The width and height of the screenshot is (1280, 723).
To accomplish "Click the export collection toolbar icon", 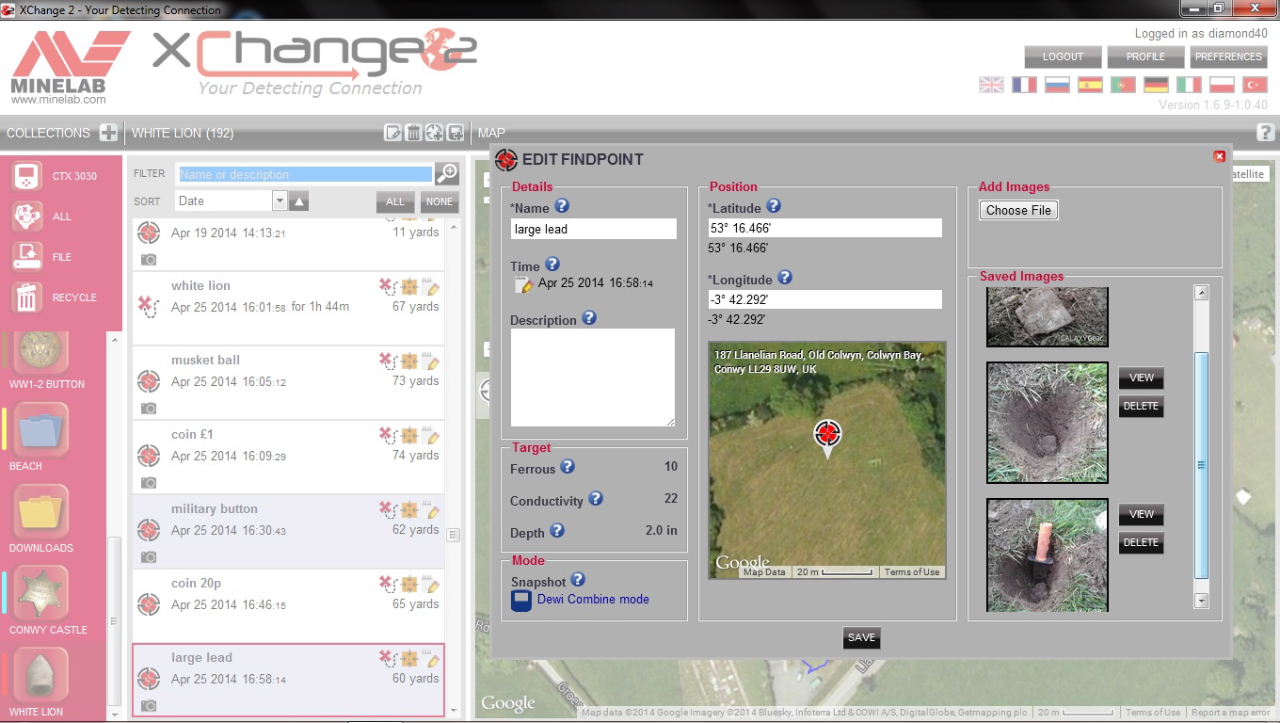I will [x=455, y=133].
